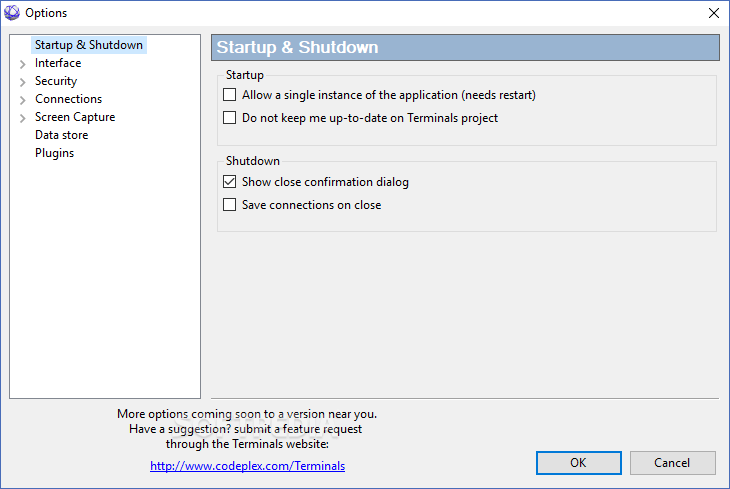
Task: Enable single instance of the application checkbox
Action: (230, 95)
